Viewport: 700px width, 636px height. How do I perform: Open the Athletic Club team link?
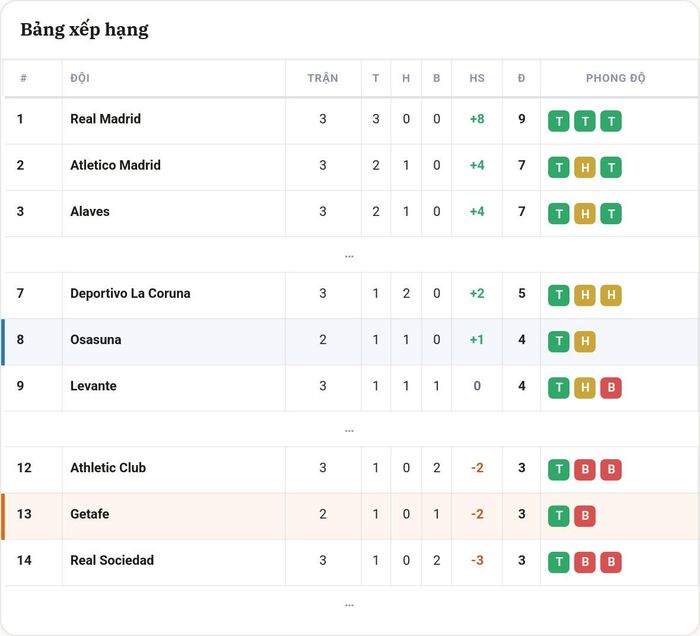[x=108, y=468]
